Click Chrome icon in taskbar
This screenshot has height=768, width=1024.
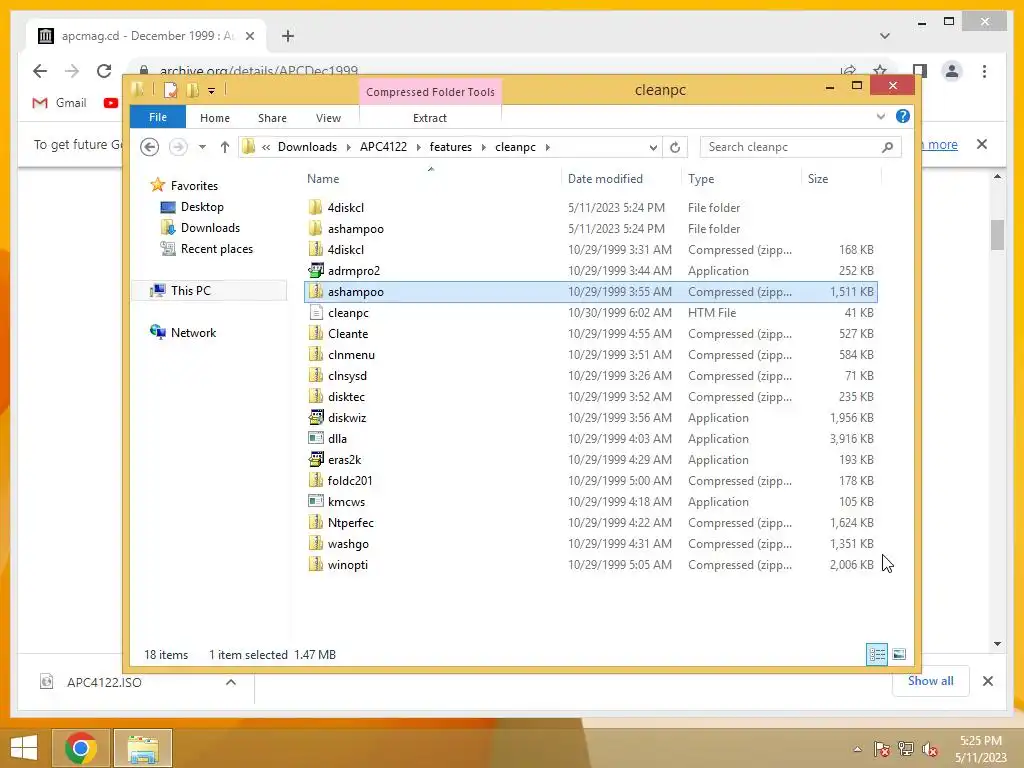pyautogui.click(x=81, y=748)
